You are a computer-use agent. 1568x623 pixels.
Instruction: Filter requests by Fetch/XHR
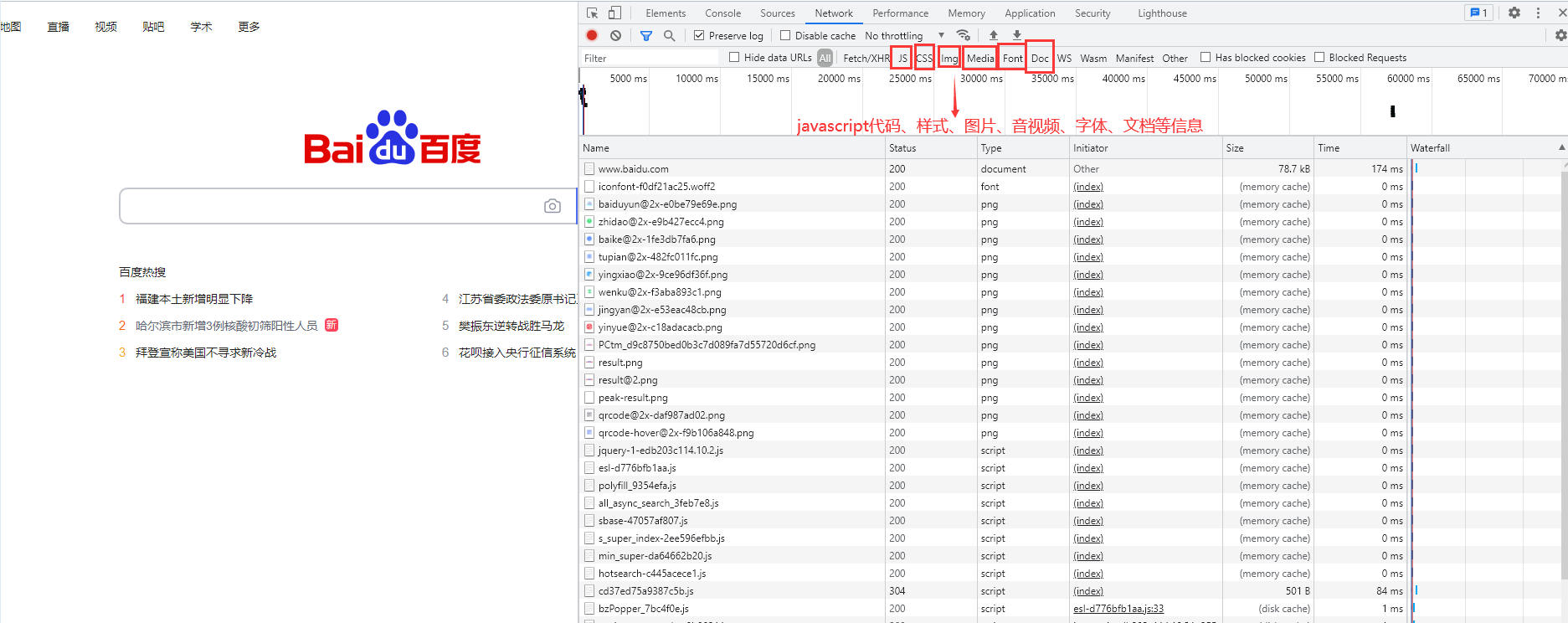tap(866, 58)
